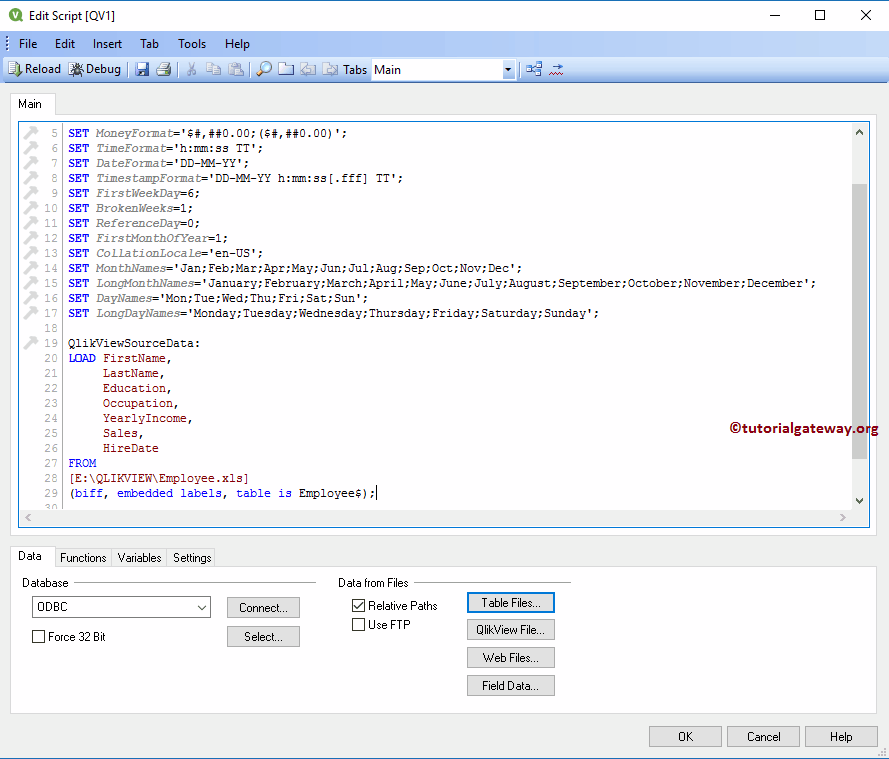Open Find with the magnifier icon

click(x=267, y=68)
